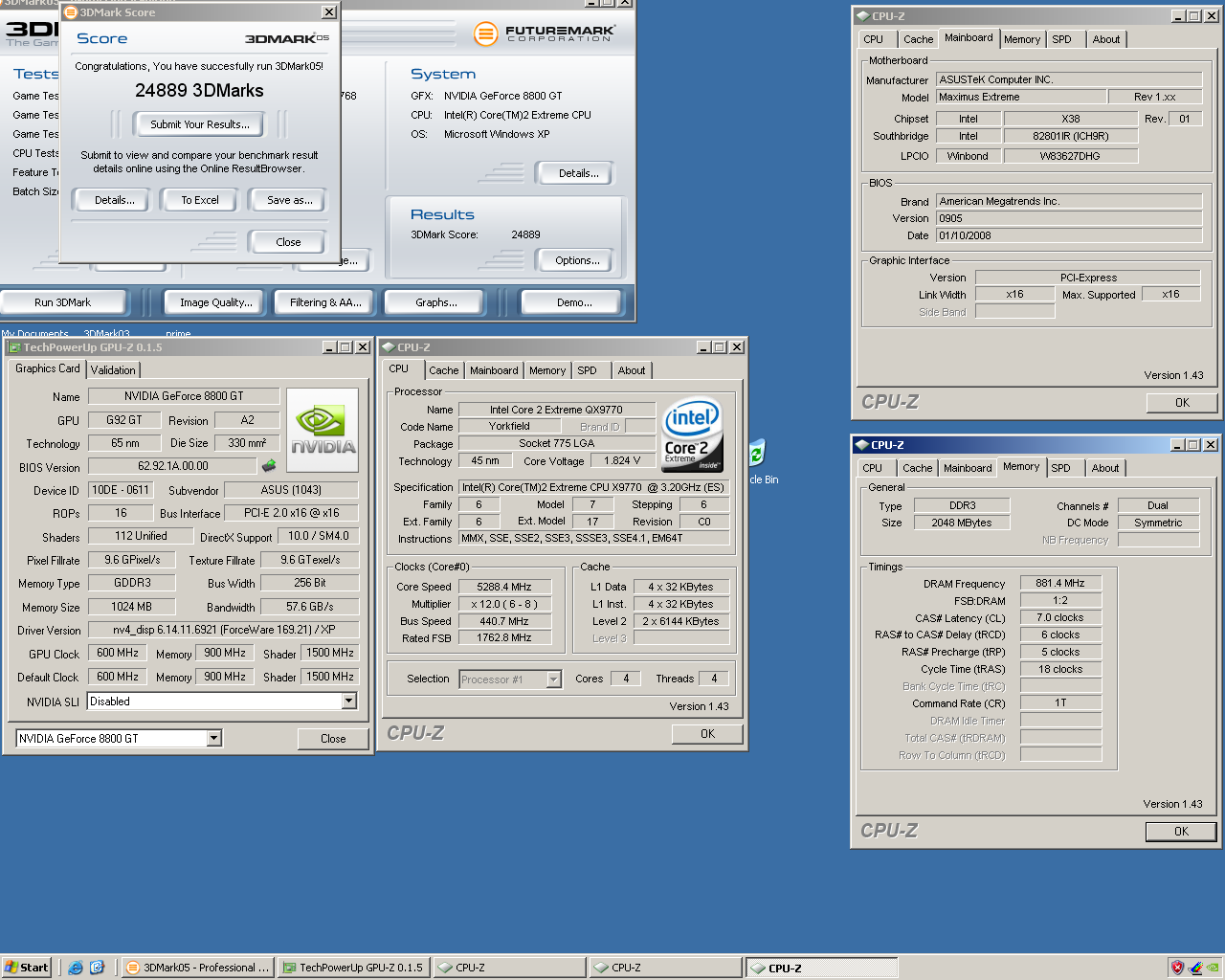1225x980 pixels.
Task: Select SPD tab in the CPU-Z timings window
Action: (1061, 468)
